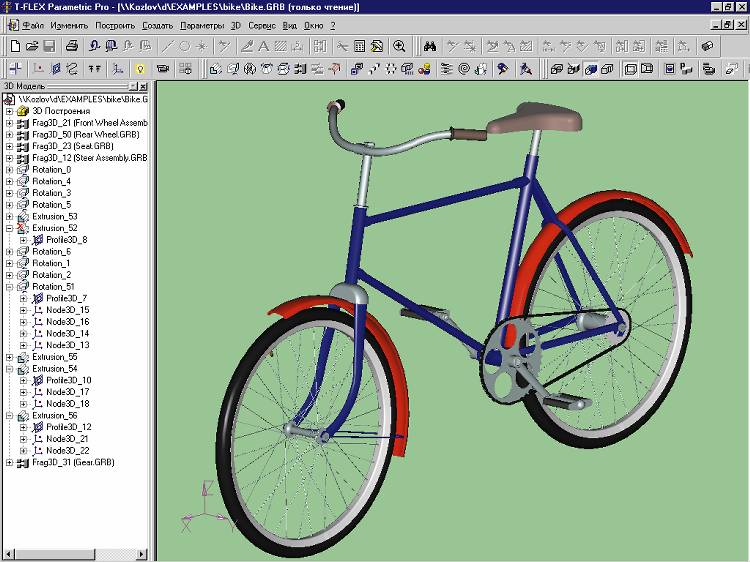The height and width of the screenshot is (562, 750).
Task: Click the Undo arrow icon
Action: tap(94, 46)
